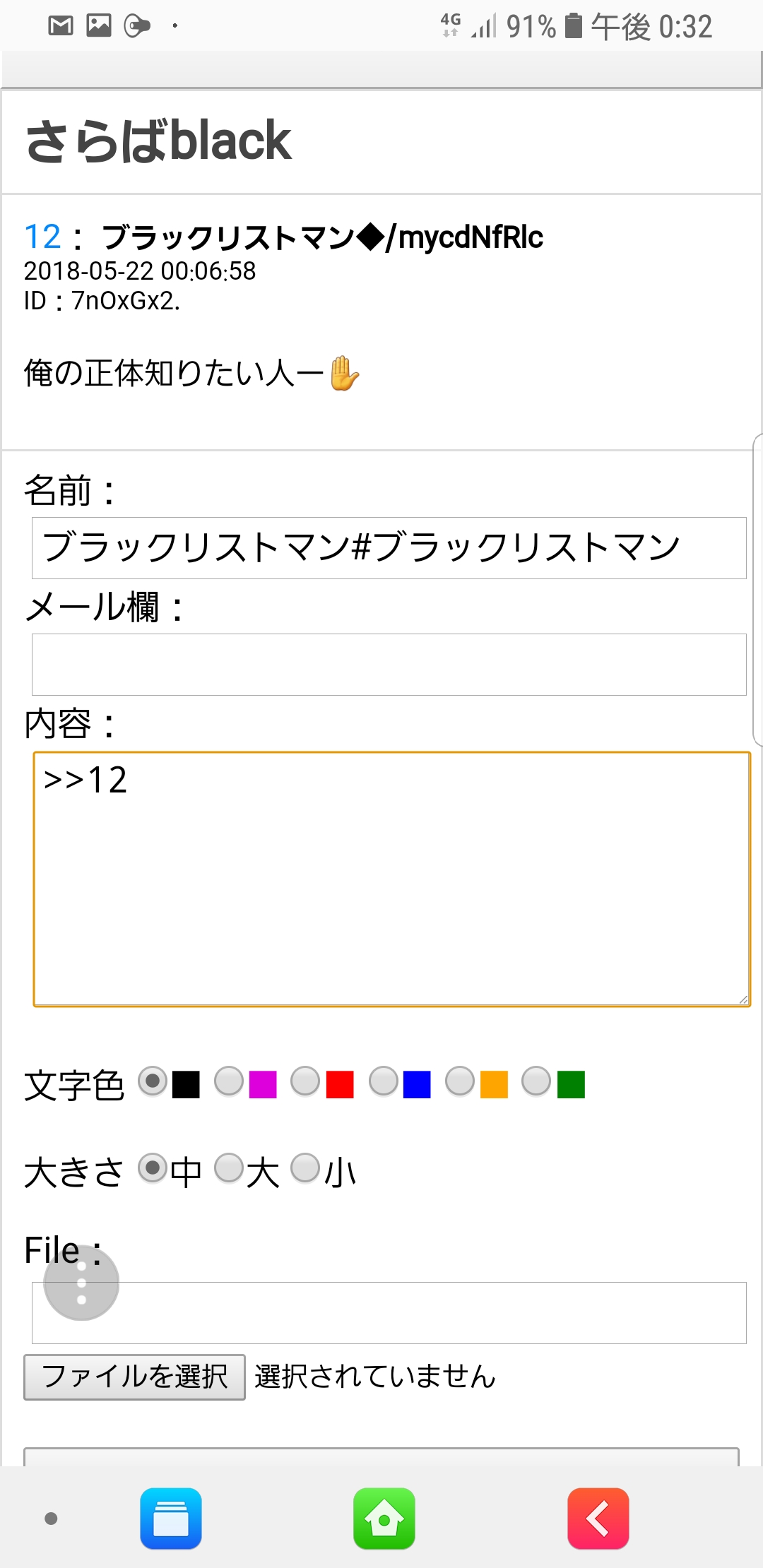The height and width of the screenshot is (1568, 763).
Task: Tap the picture notification icon in status bar
Action: click(x=99, y=26)
